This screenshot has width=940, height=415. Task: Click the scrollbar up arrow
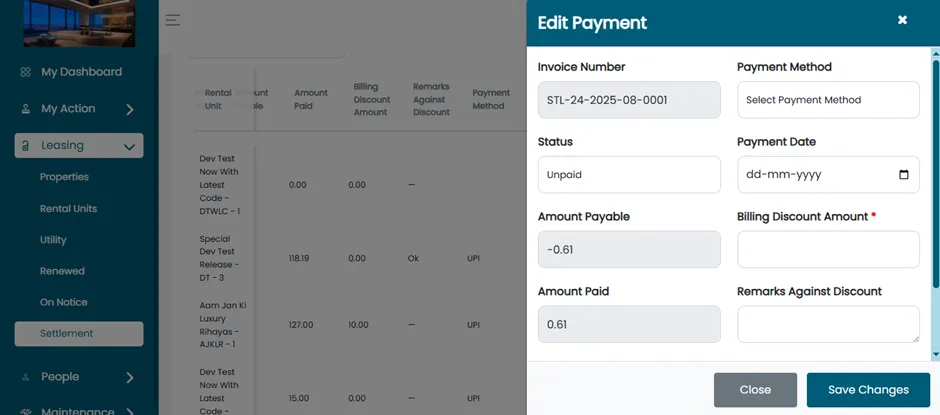935,53
